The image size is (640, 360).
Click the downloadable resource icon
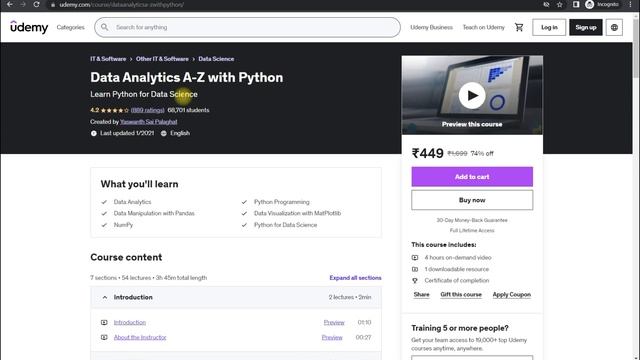coord(415,269)
